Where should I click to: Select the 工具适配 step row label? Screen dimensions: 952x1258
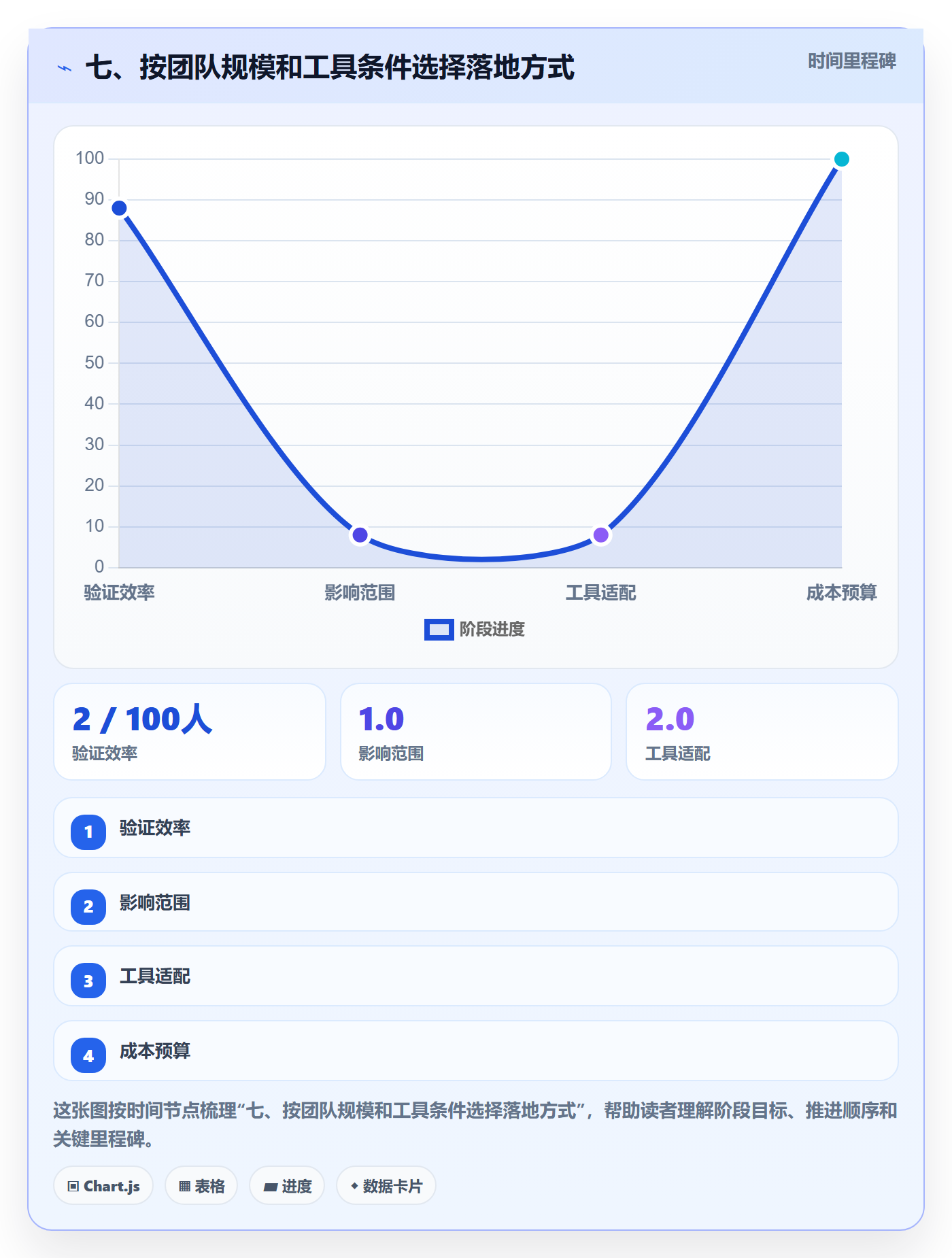tap(155, 976)
